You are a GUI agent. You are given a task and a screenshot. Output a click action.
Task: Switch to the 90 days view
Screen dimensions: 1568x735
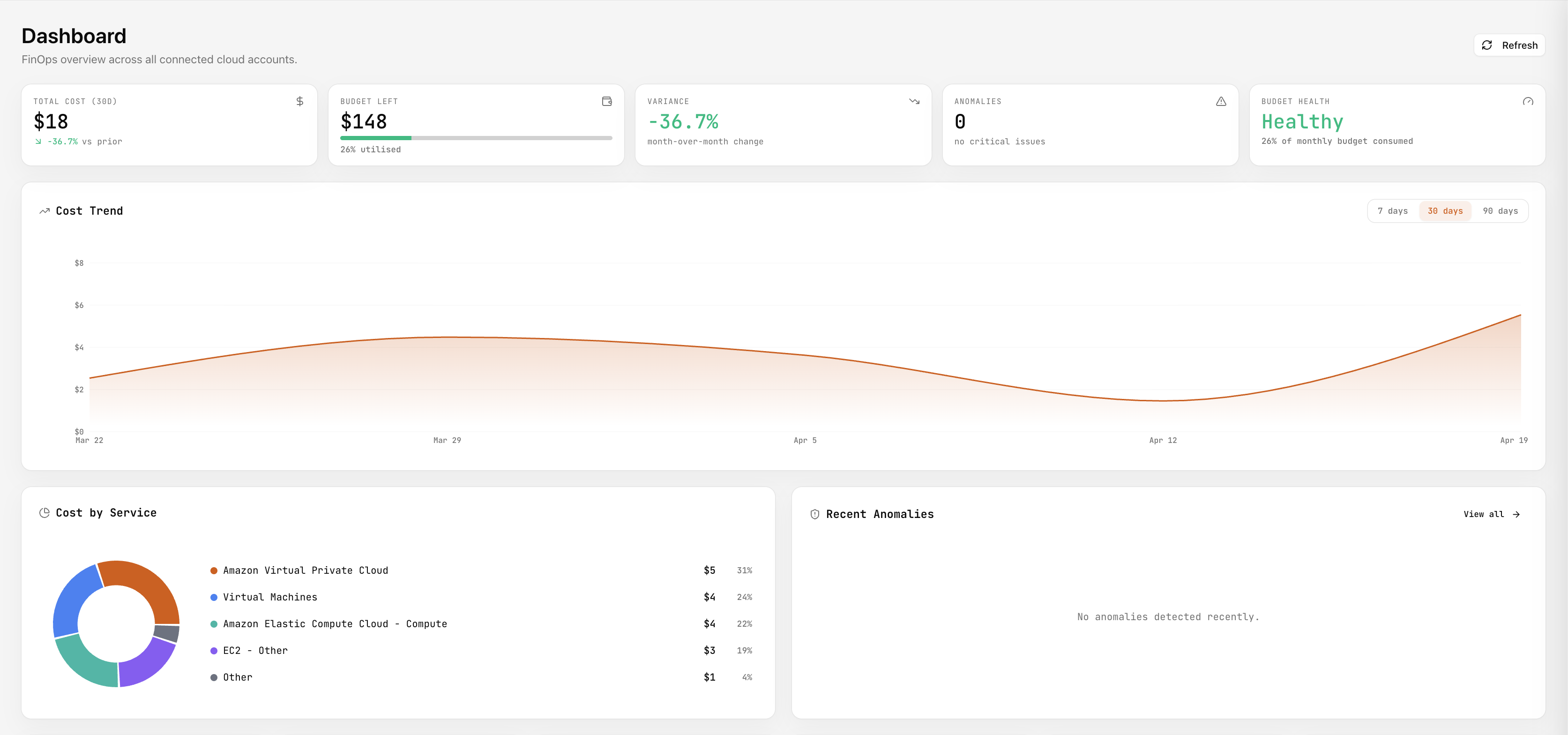pos(1500,210)
